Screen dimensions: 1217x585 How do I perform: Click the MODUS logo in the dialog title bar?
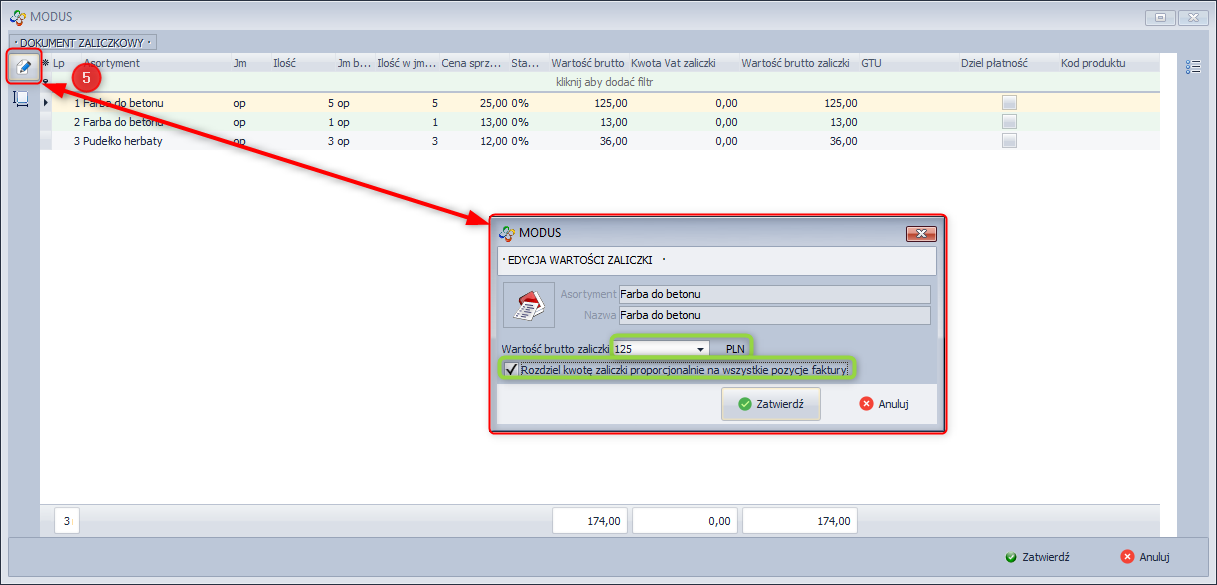[x=507, y=233]
